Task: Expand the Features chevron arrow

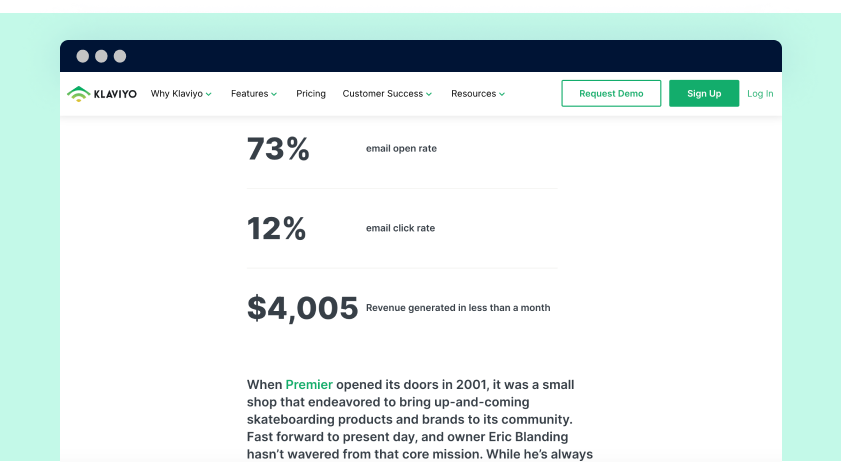Action: [x=274, y=94]
